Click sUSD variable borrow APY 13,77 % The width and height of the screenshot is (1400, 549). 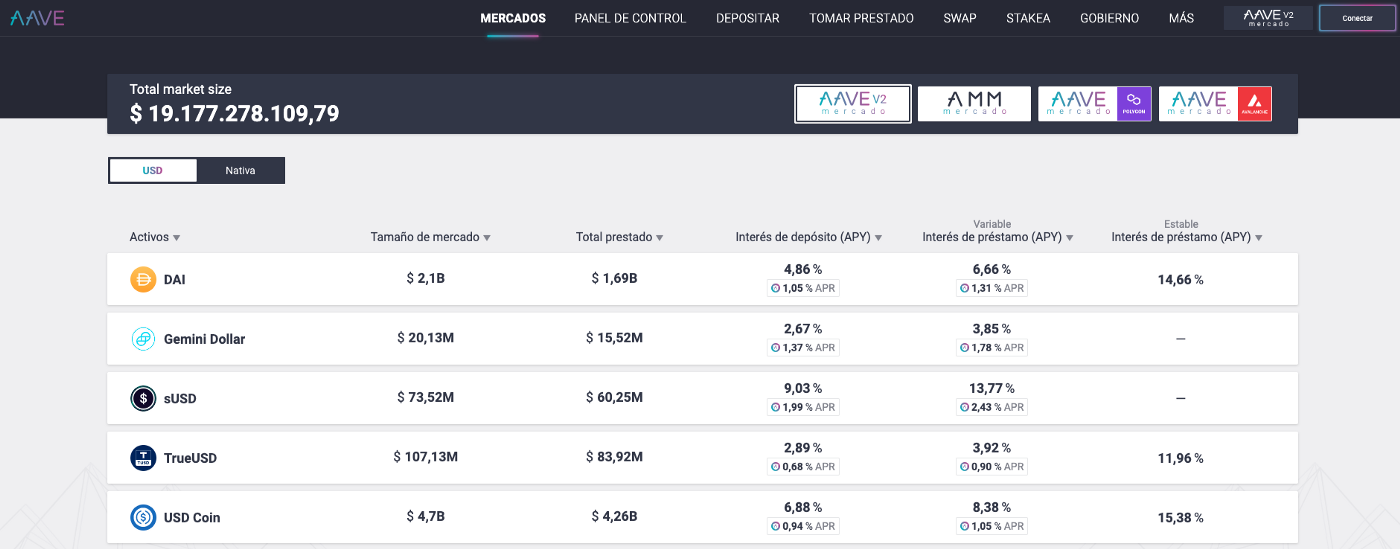993,388
